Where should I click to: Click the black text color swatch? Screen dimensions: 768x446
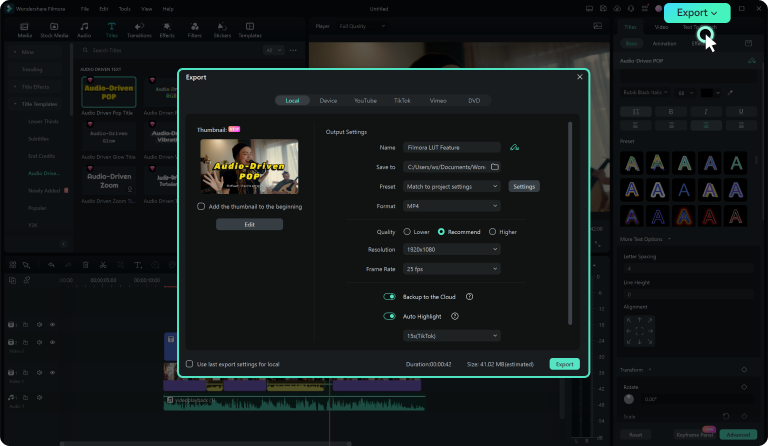tap(707, 93)
